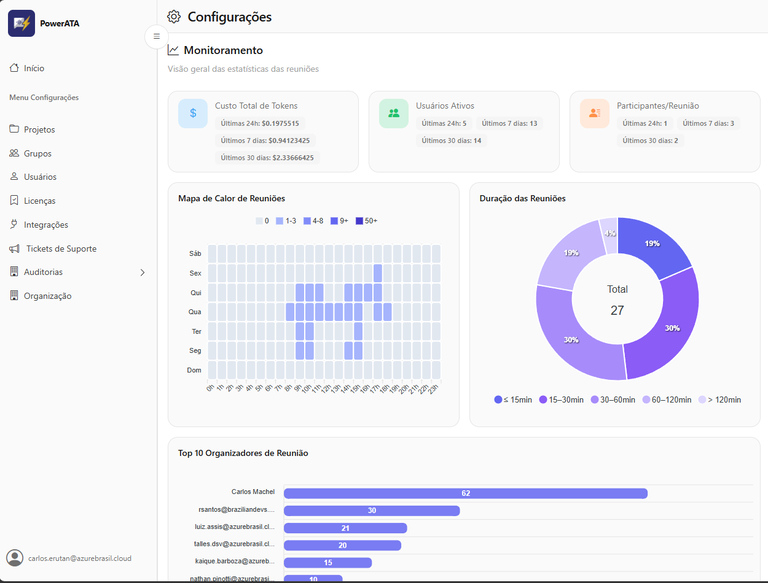The height and width of the screenshot is (583, 768).
Task: Click the Auditorias building icon
Action: point(14,272)
